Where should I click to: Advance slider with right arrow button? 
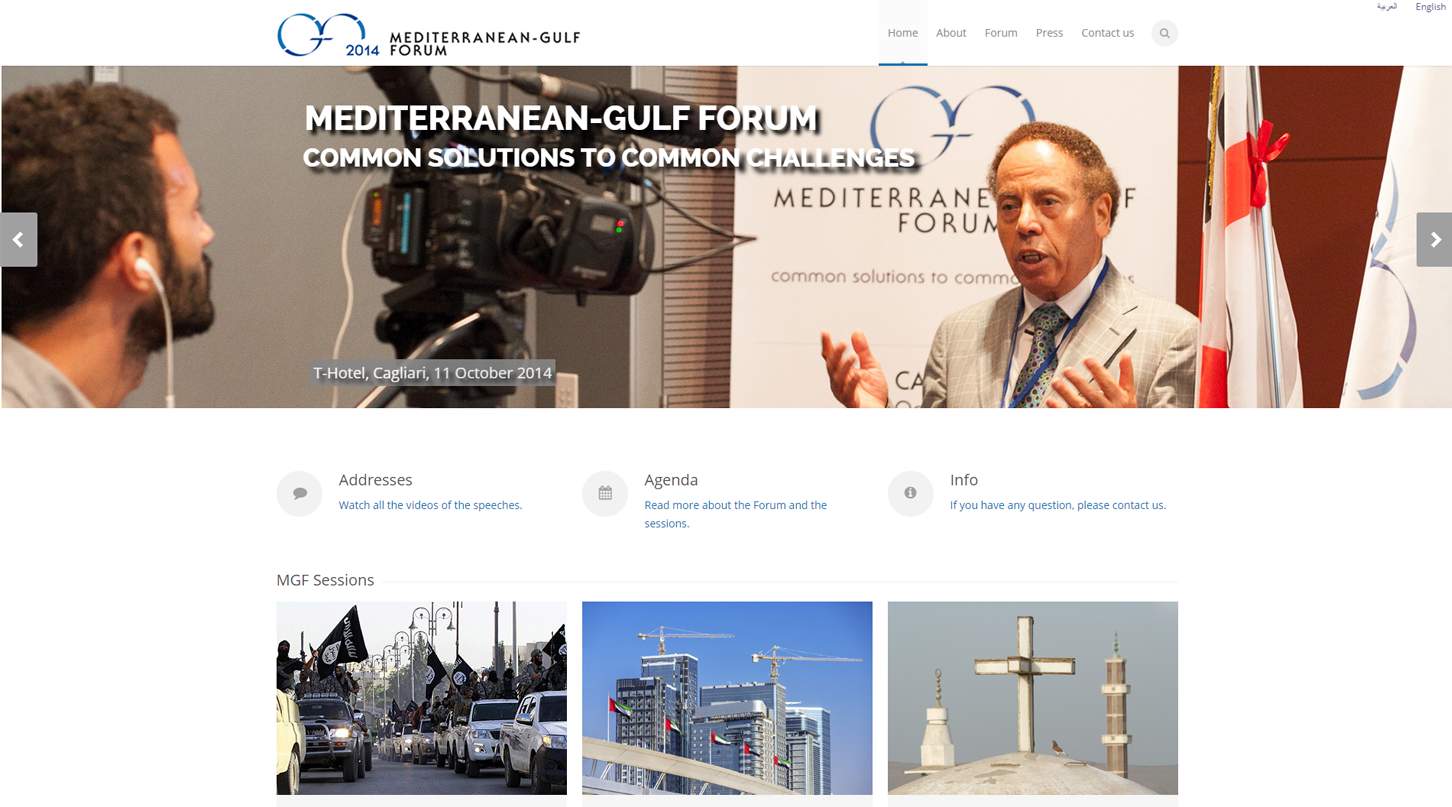tap(1434, 240)
